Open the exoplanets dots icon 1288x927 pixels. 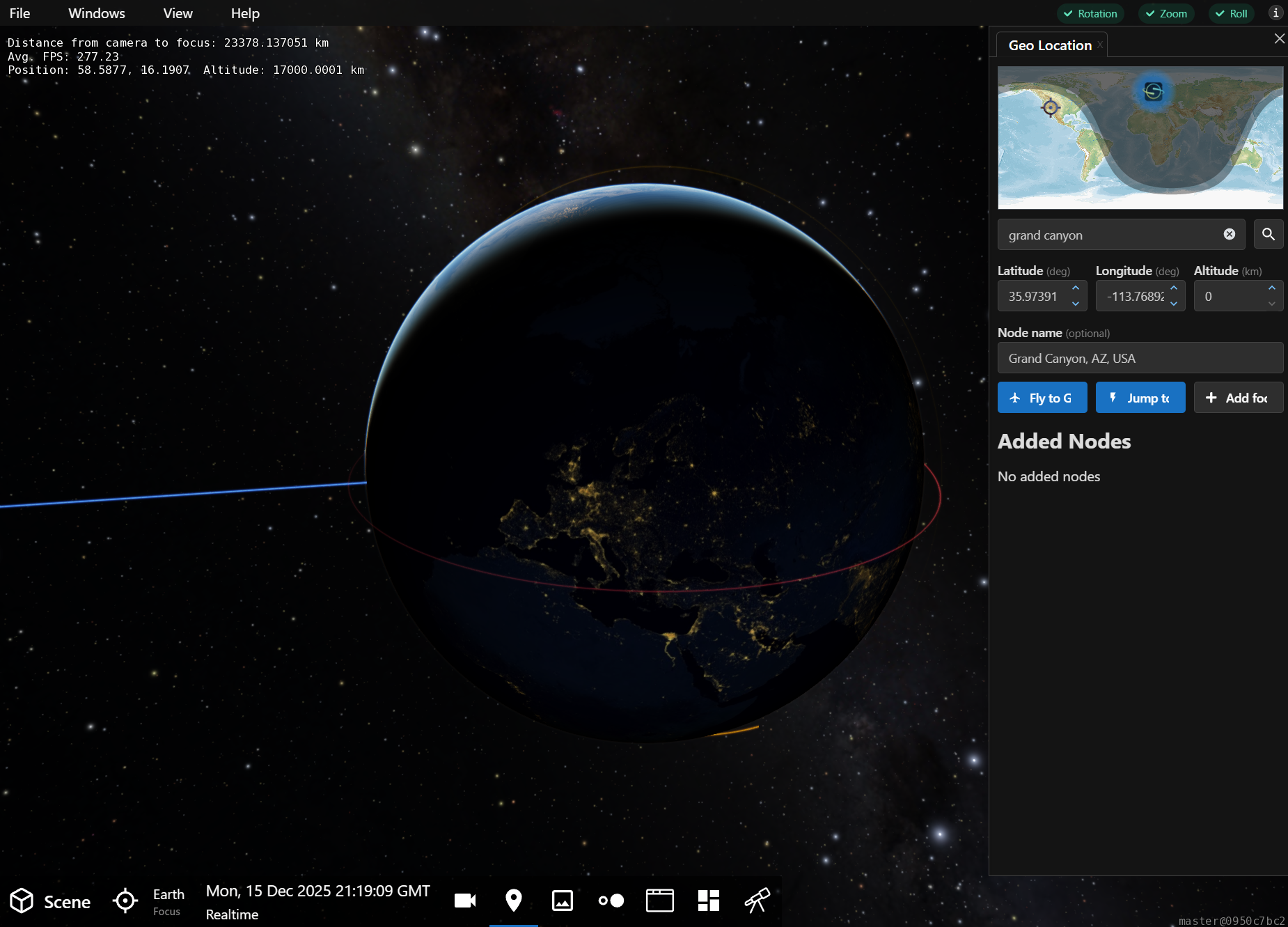(611, 901)
